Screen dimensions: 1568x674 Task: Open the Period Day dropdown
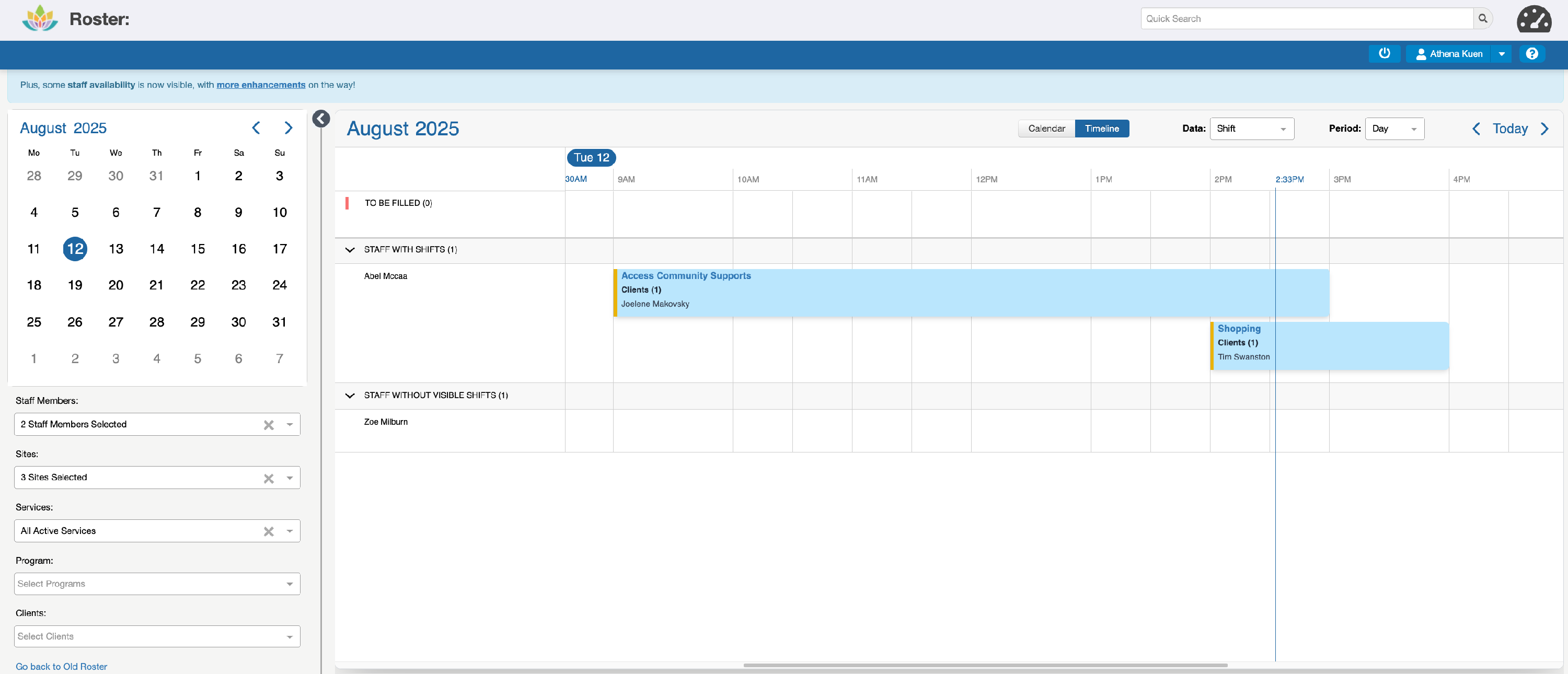click(1394, 129)
